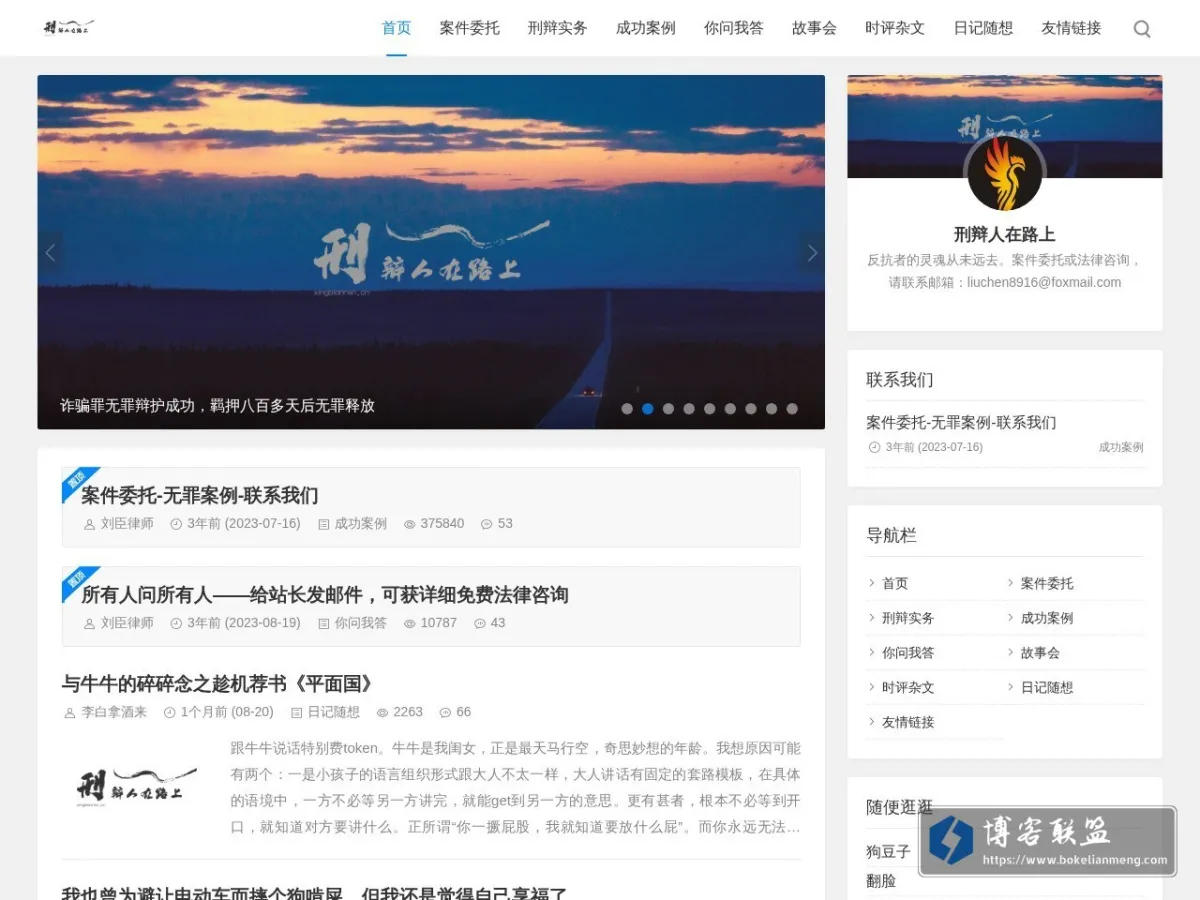Open article 与牛牛的碎碎念之趁机荐书《平面国》

coord(220,684)
